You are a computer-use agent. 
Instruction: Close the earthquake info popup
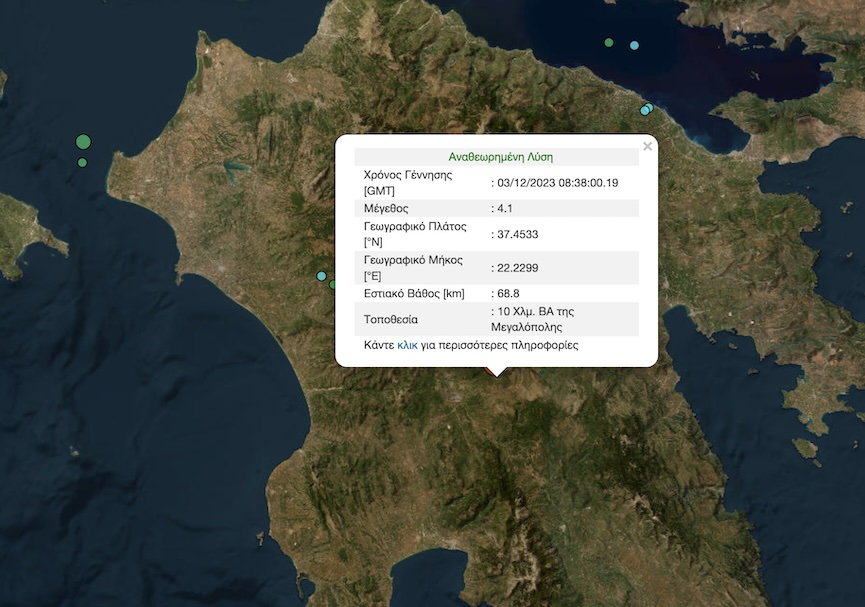click(648, 146)
